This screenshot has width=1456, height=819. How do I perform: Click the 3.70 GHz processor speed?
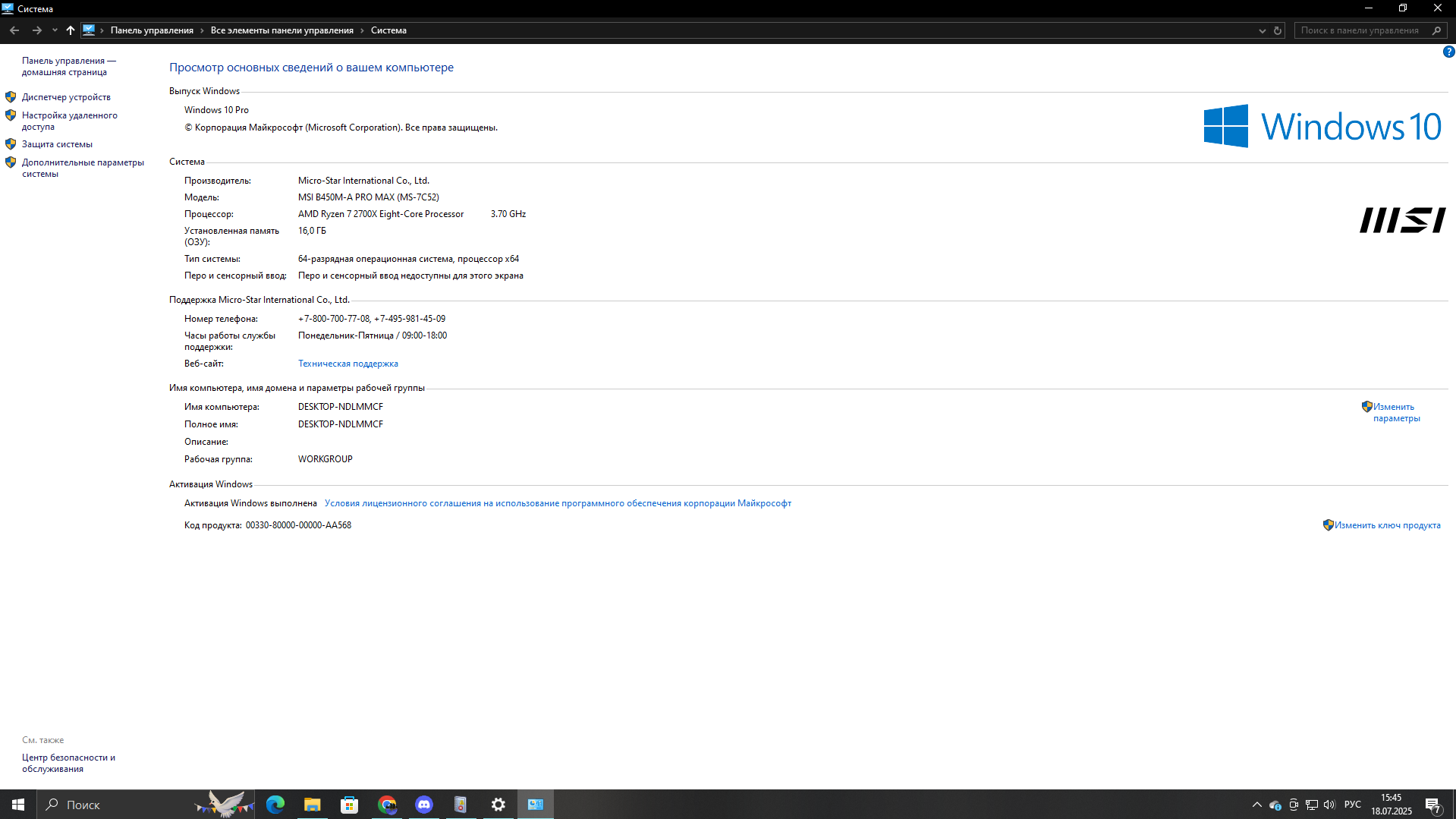coord(508,214)
